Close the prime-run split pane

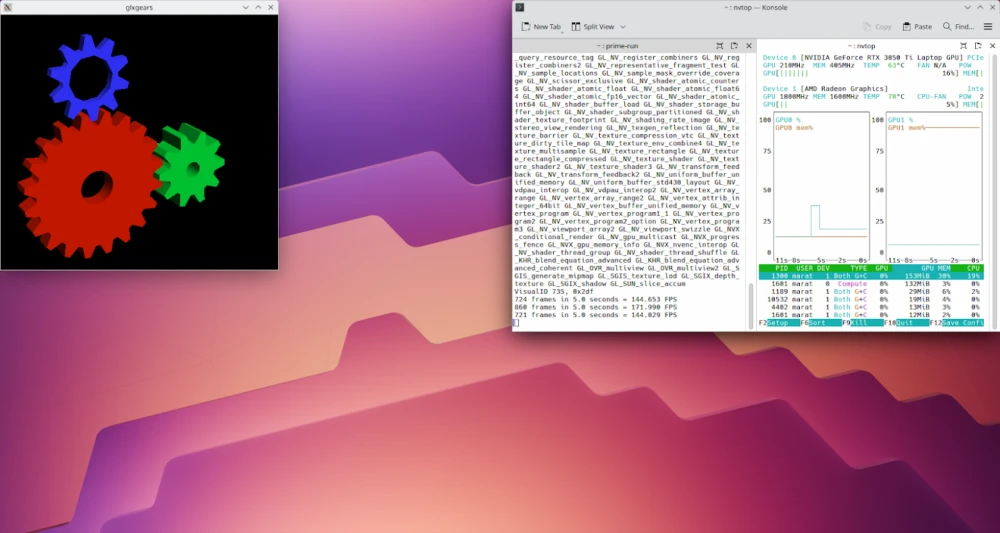pyautogui.click(x=747, y=46)
